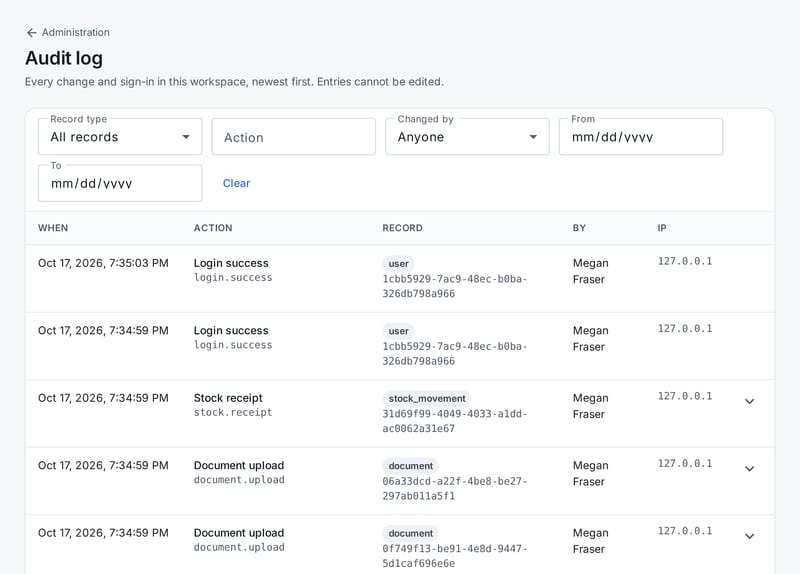Click the Stock receipt action title

(228, 398)
